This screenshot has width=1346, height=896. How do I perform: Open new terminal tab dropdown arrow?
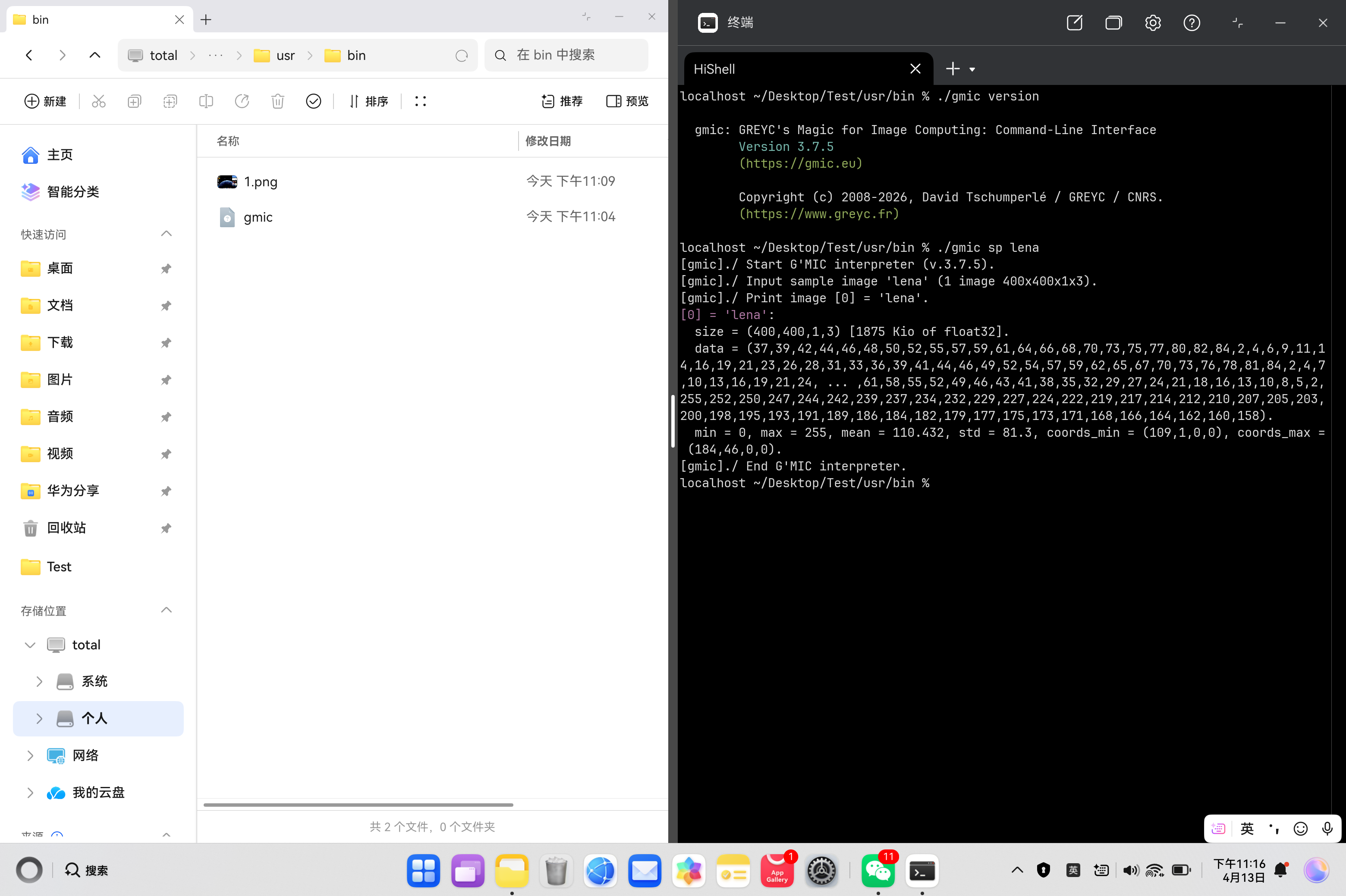(x=972, y=69)
